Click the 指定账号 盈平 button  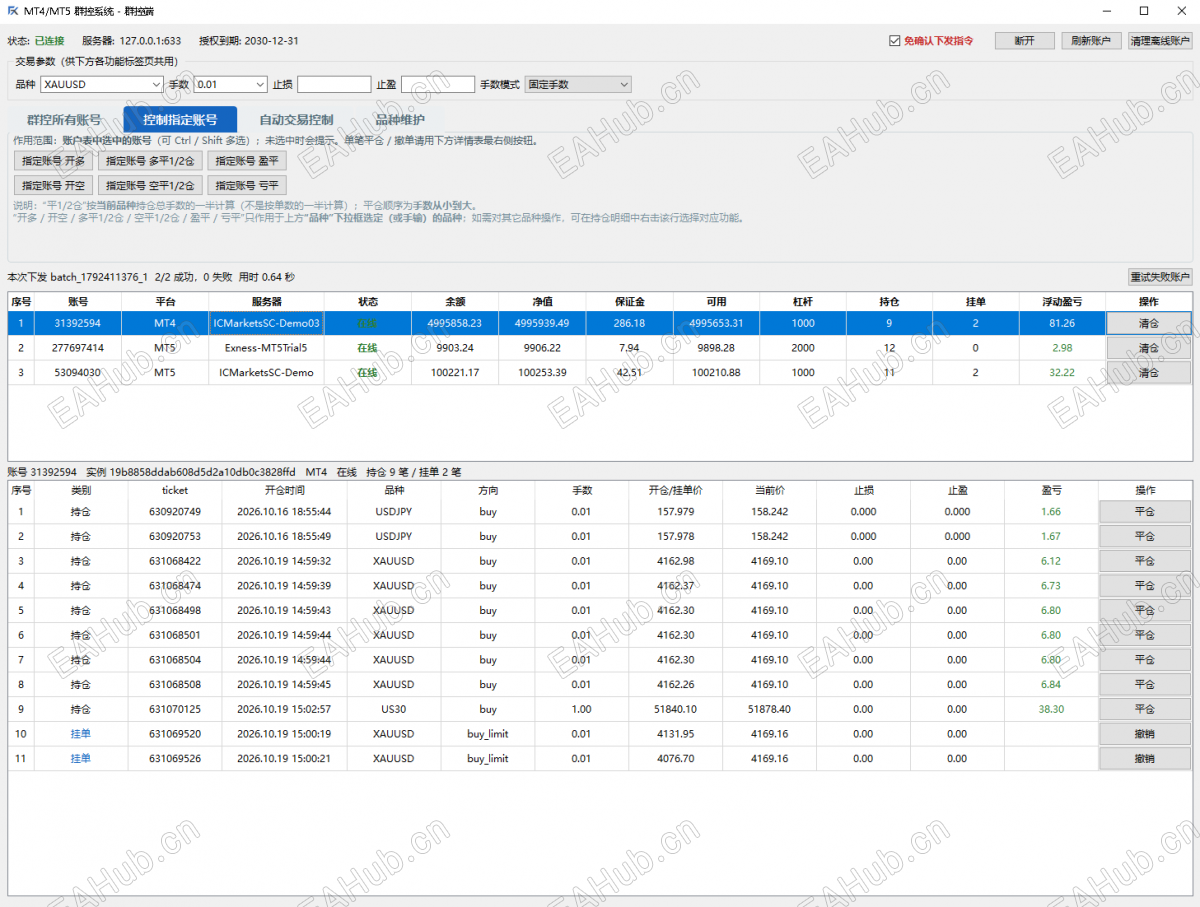coord(247,161)
